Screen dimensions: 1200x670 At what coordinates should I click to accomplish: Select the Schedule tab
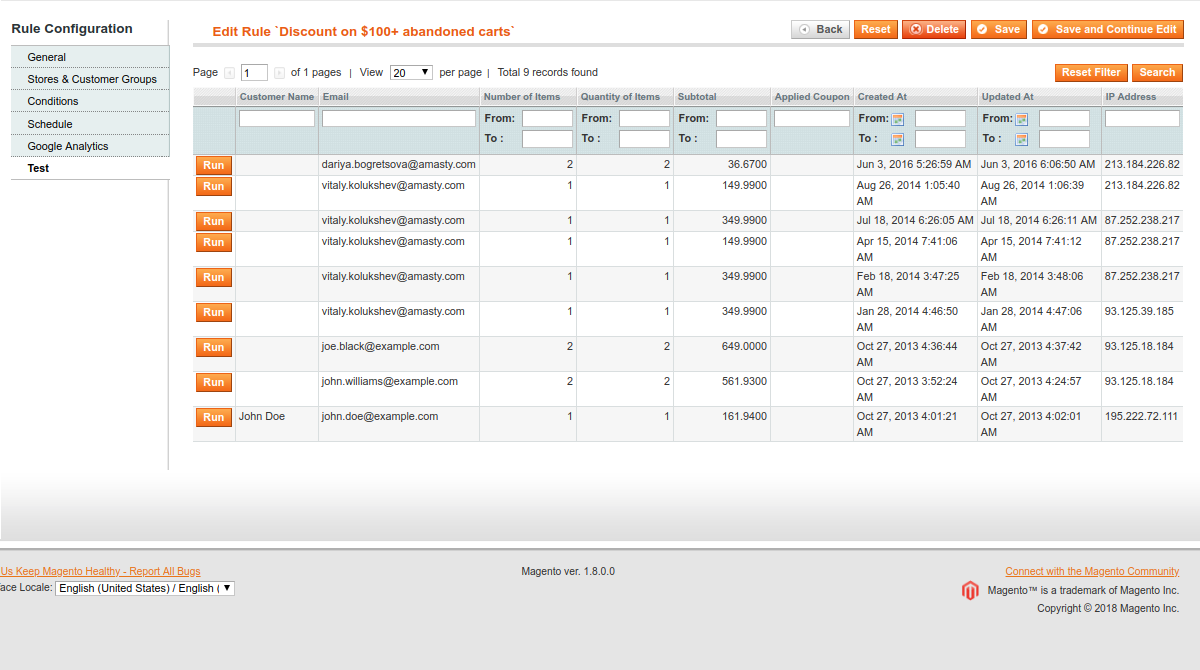tap(50, 124)
